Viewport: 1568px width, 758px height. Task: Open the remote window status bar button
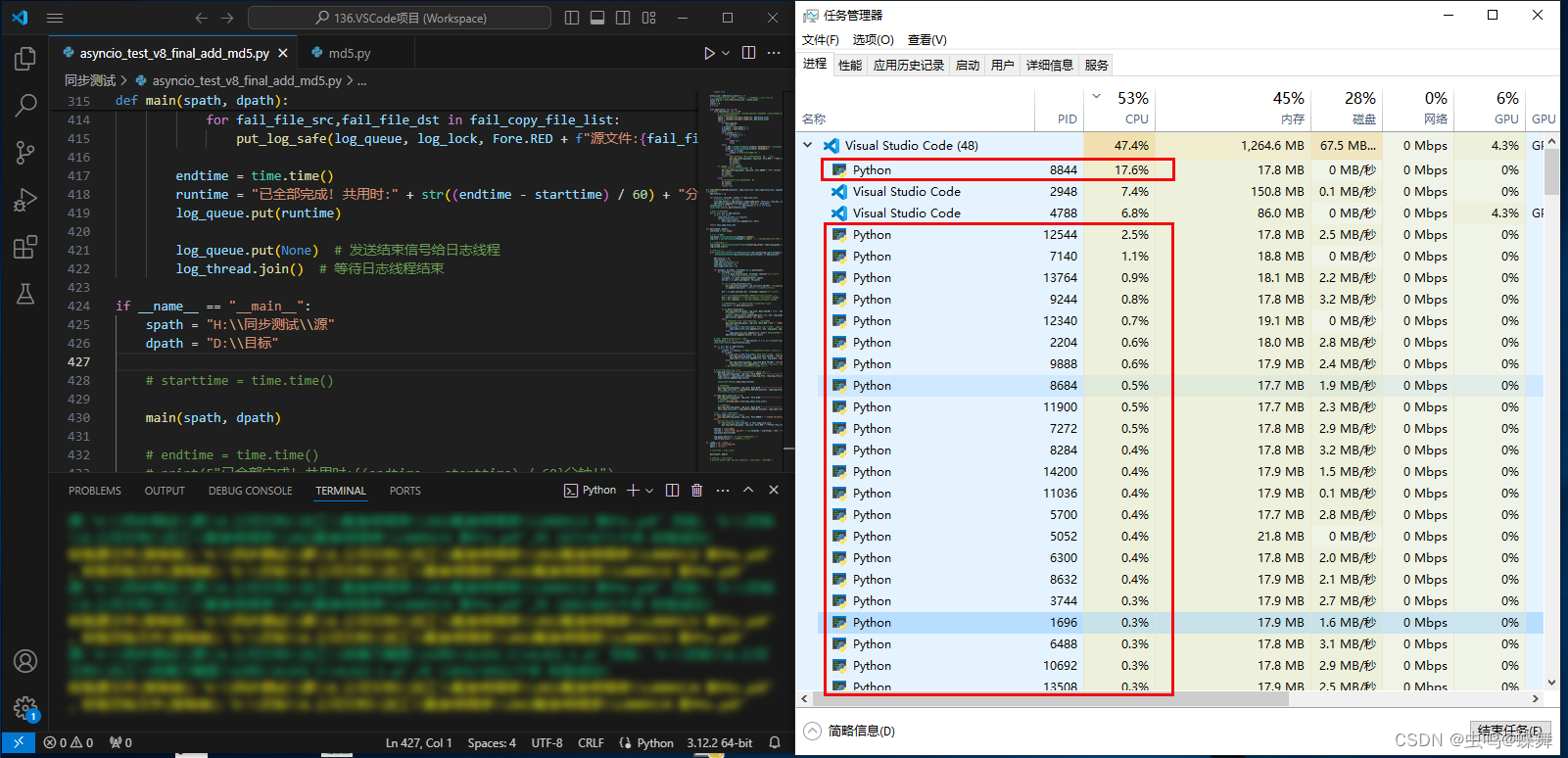[18, 742]
